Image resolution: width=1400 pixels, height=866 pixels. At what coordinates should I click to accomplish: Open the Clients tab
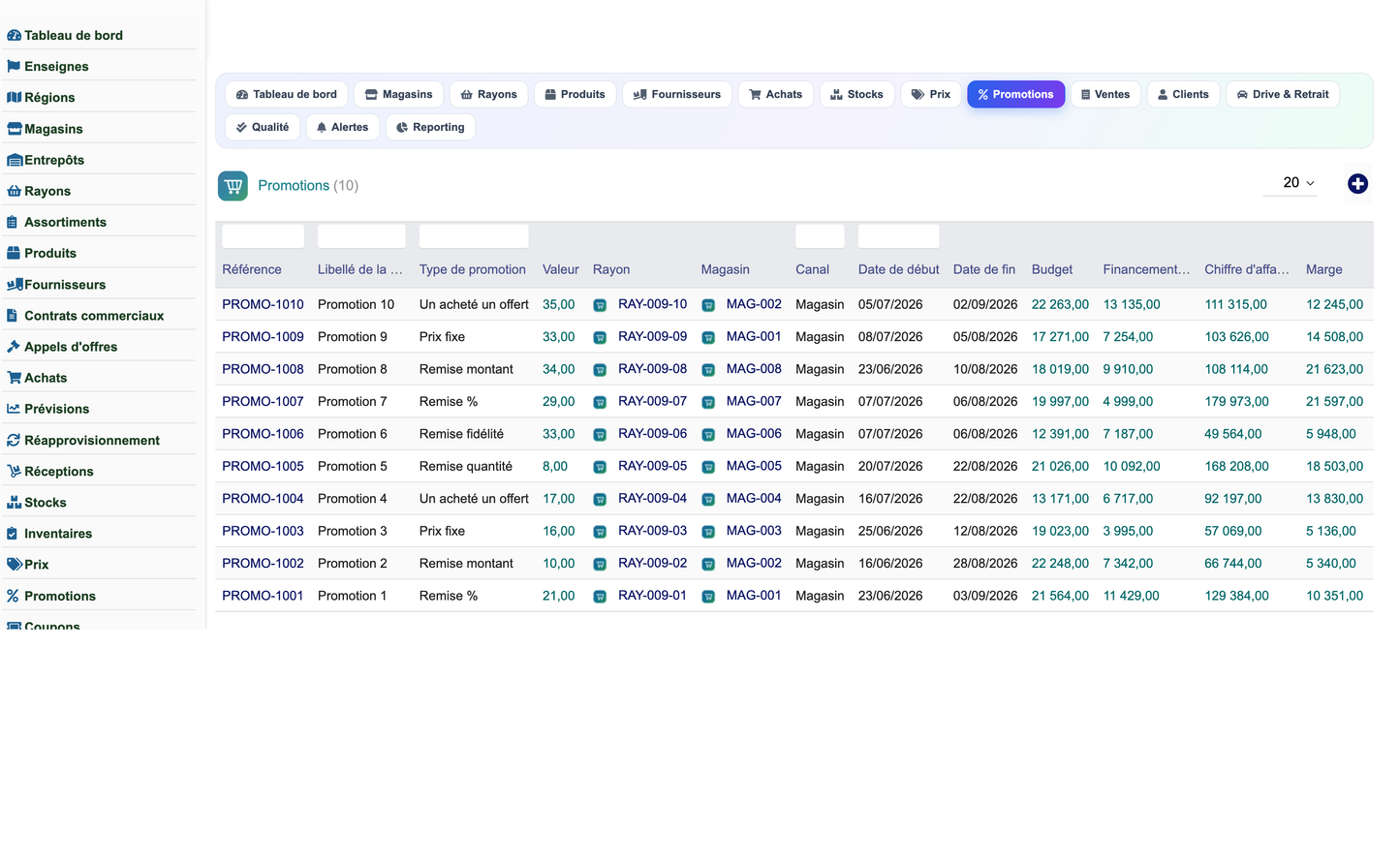click(x=1184, y=94)
